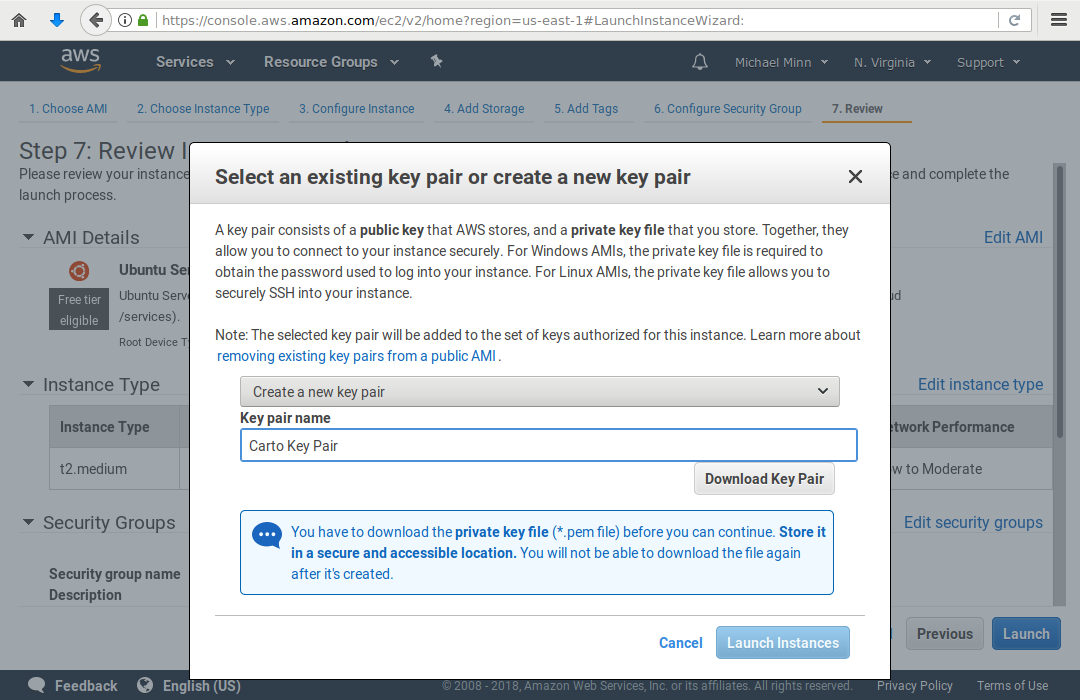Click the blue downloads arrow icon
The height and width of the screenshot is (700, 1080).
click(x=57, y=20)
